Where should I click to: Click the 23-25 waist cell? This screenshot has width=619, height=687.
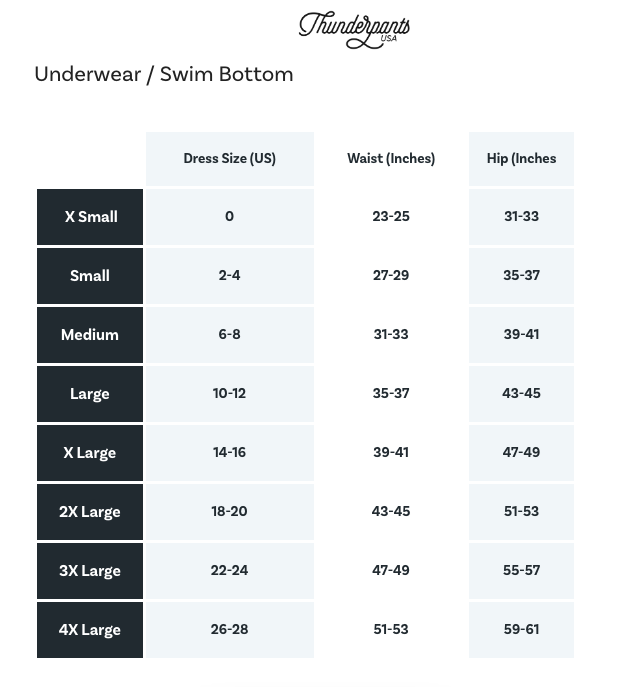(391, 217)
